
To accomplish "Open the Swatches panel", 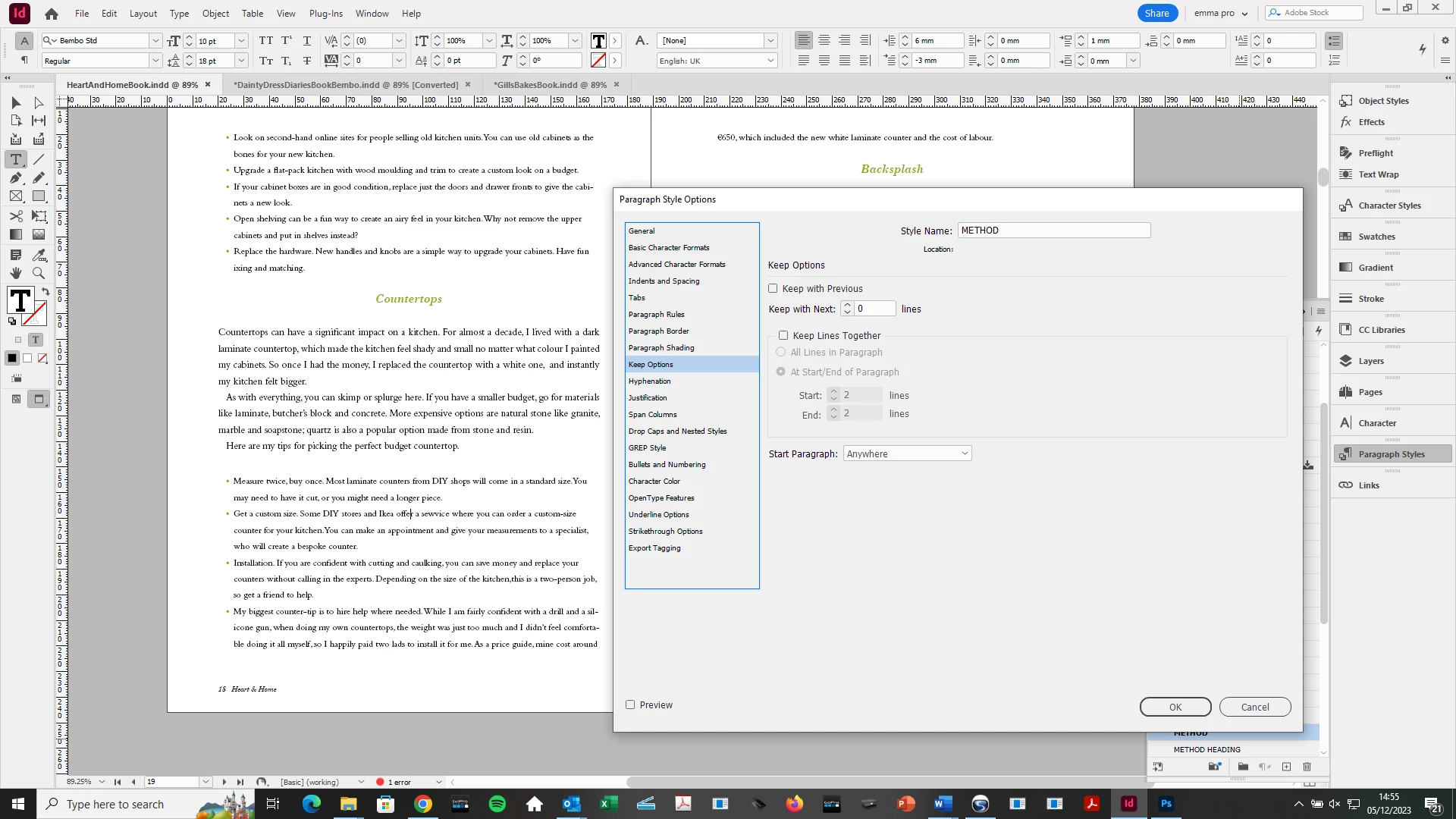I will [x=1376, y=237].
